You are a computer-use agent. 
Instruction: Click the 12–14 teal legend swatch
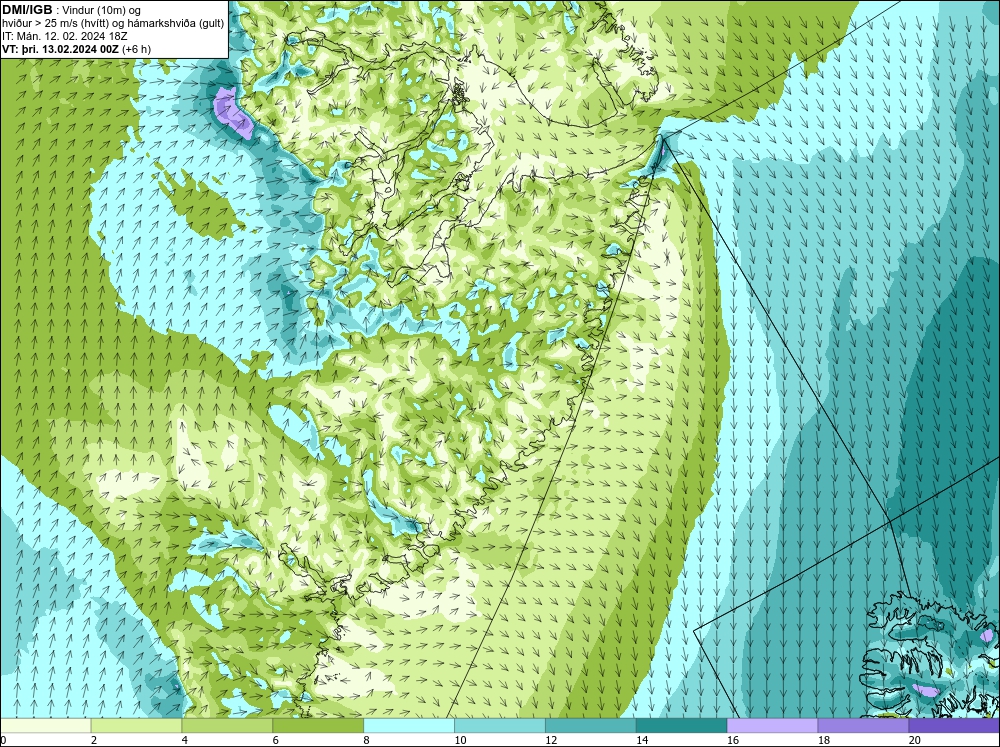[591, 725]
